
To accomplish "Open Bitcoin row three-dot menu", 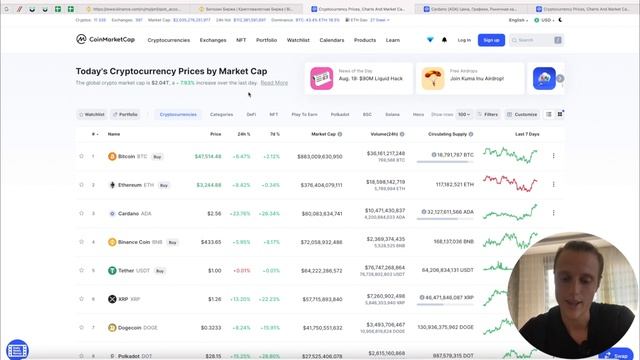I will click(553, 156).
